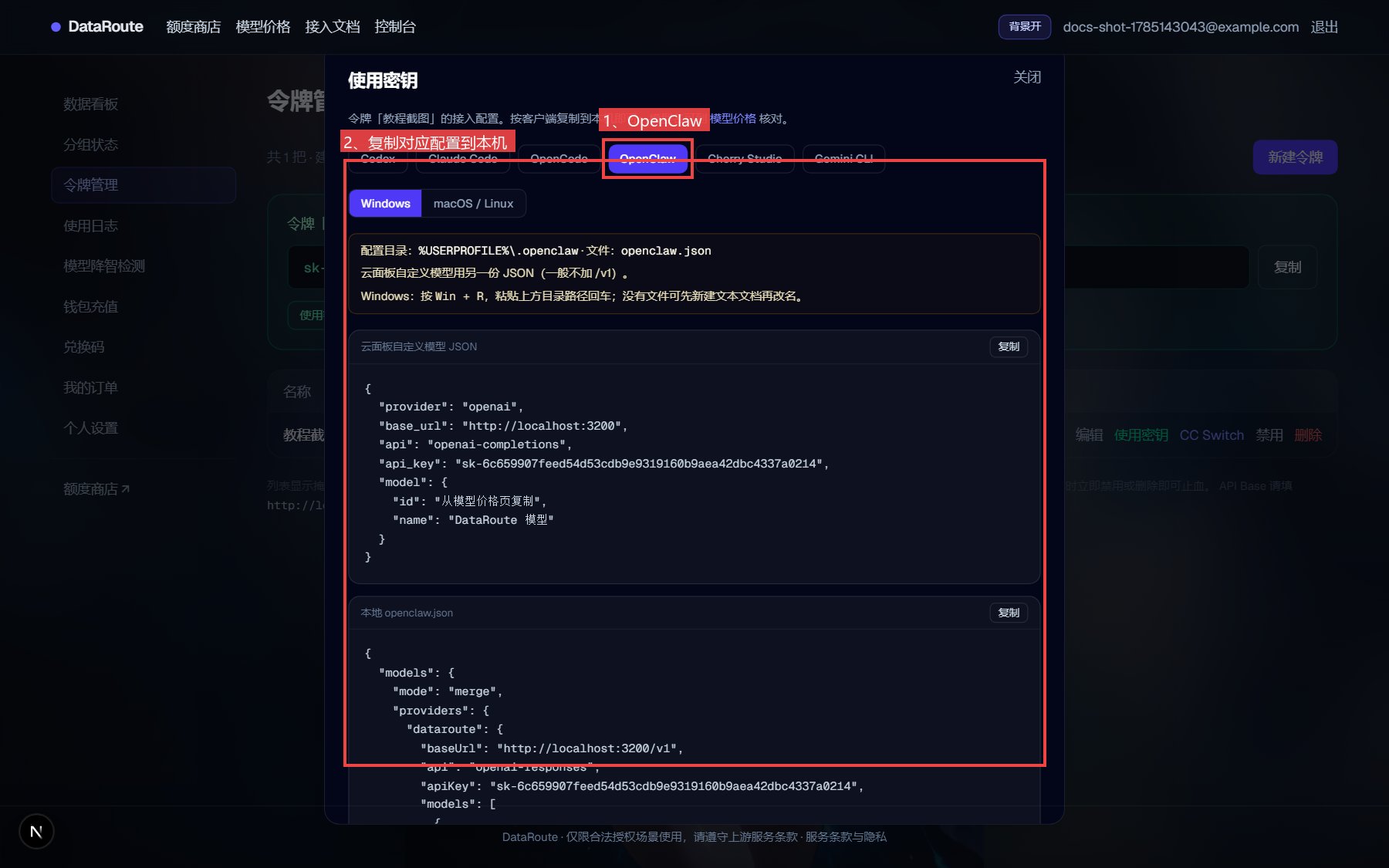
Task: Select the OpenClaw client tab
Action: click(x=647, y=159)
